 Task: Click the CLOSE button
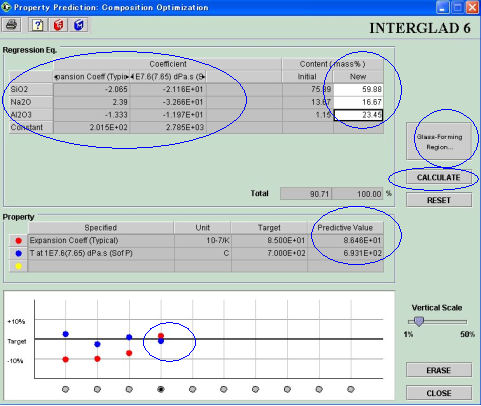tap(439, 393)
